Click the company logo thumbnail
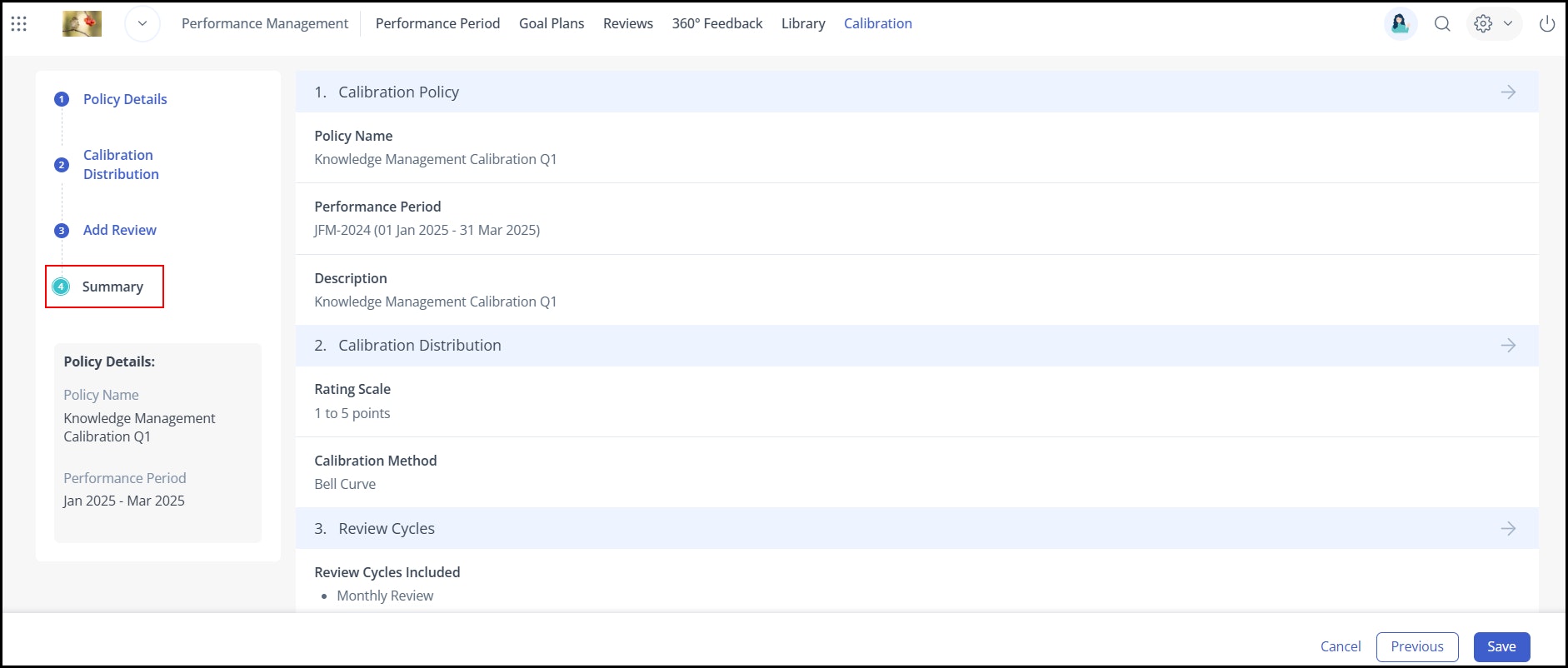 pyautogui.click(x=82, y=24)
